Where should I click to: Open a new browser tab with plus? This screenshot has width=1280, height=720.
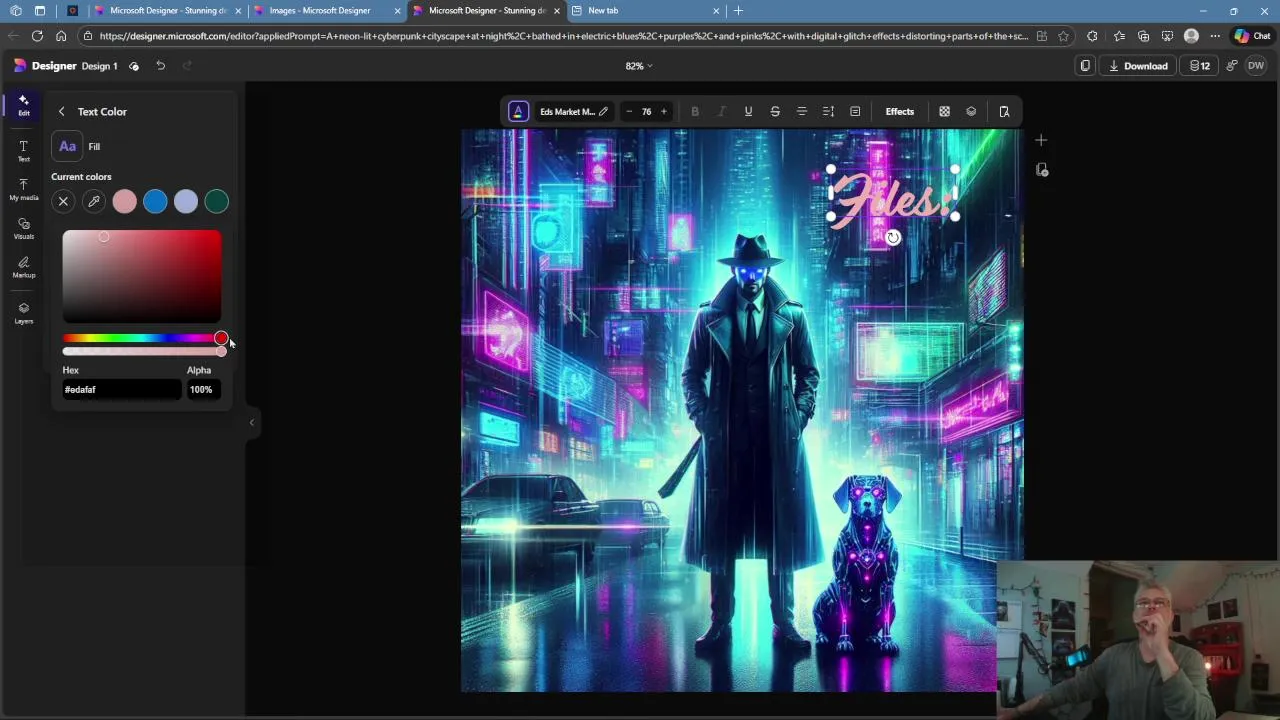coord(738,10)
